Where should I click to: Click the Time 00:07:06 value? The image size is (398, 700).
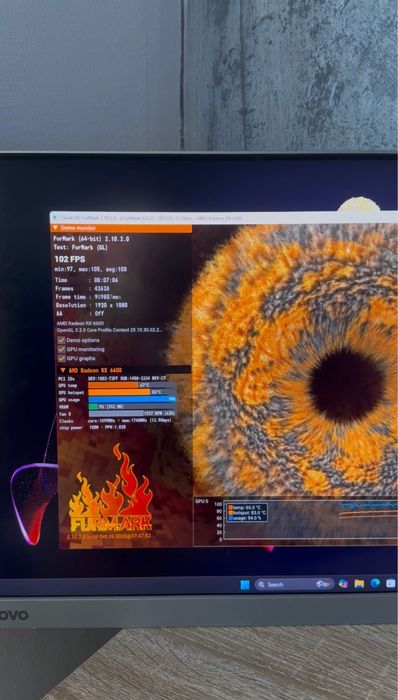106,280
